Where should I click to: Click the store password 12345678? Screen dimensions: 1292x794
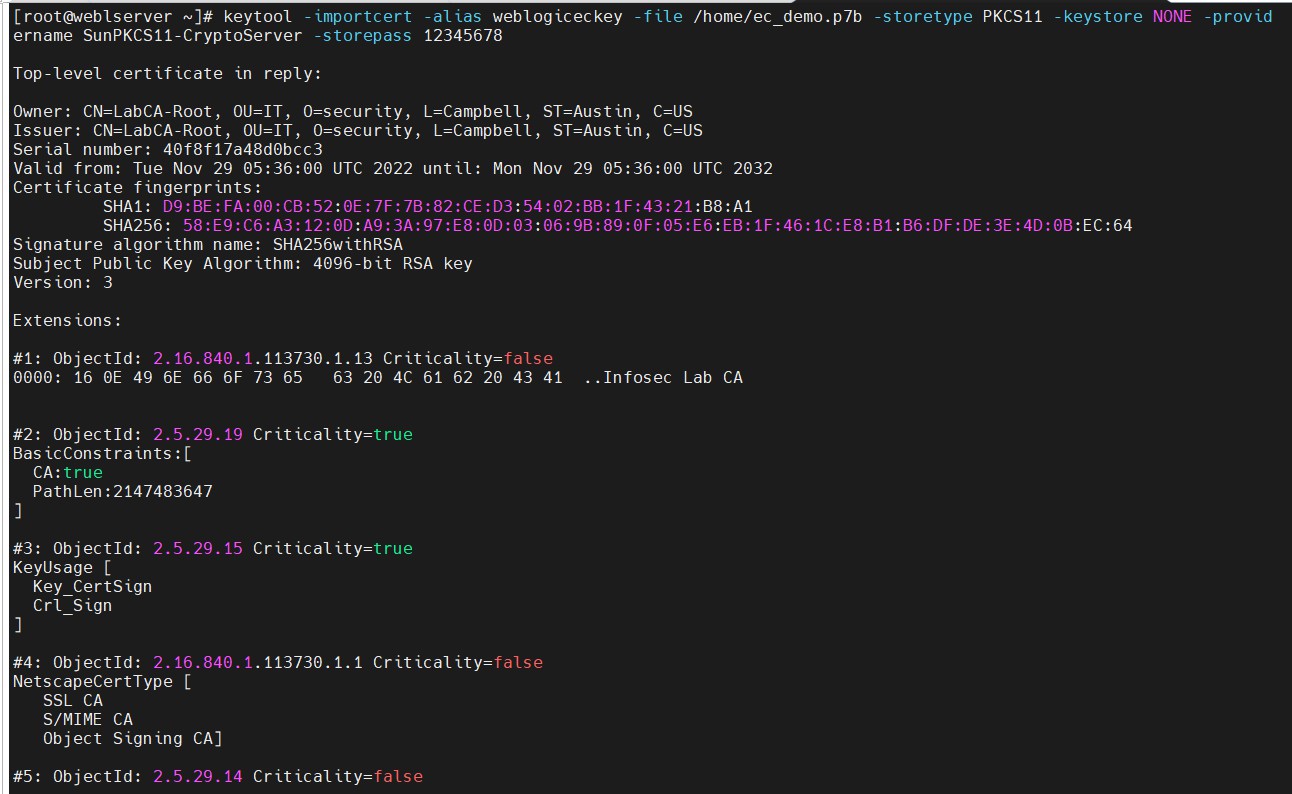(x=462, y=36)
